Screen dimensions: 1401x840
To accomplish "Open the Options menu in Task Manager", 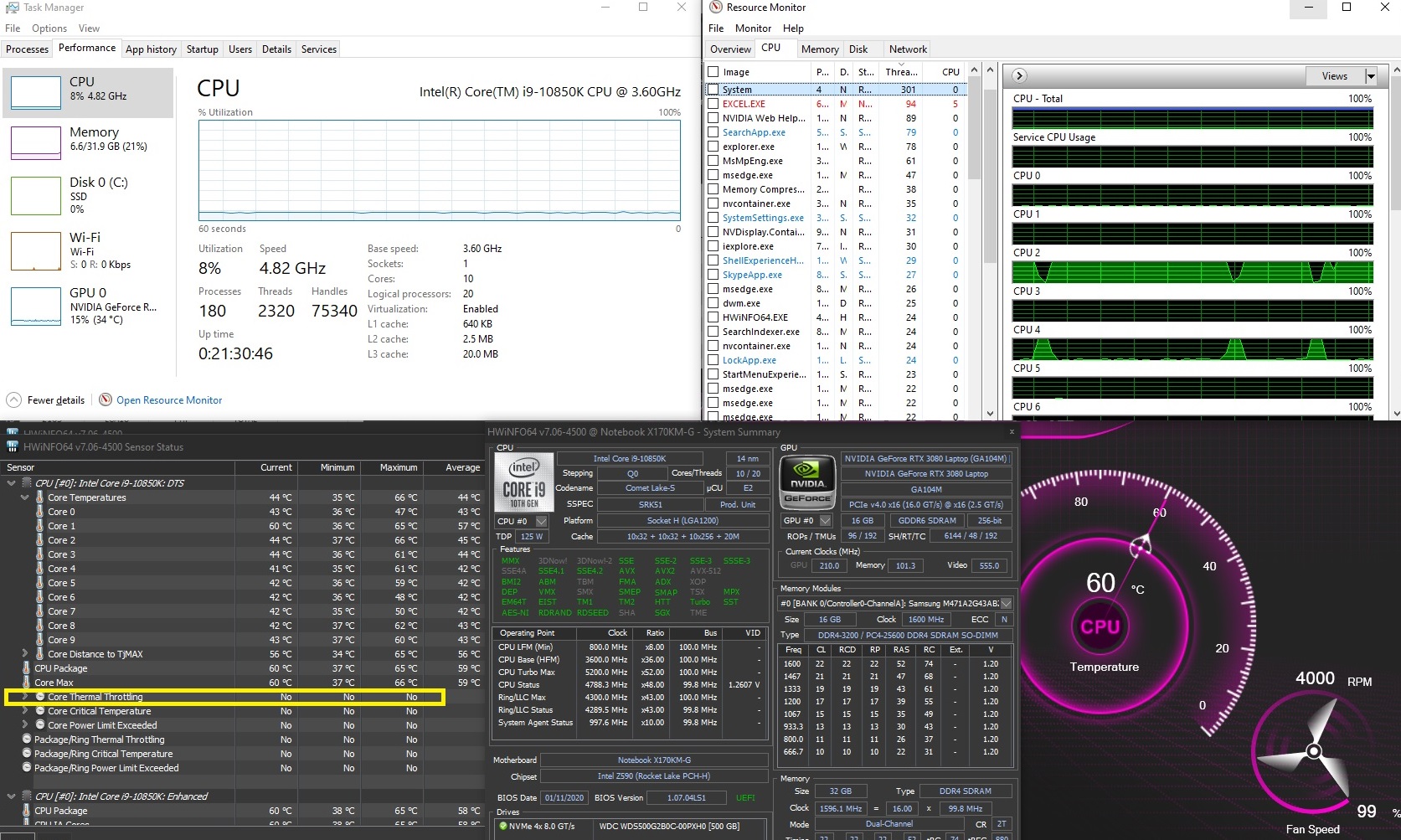I will [x=49, y=28].
